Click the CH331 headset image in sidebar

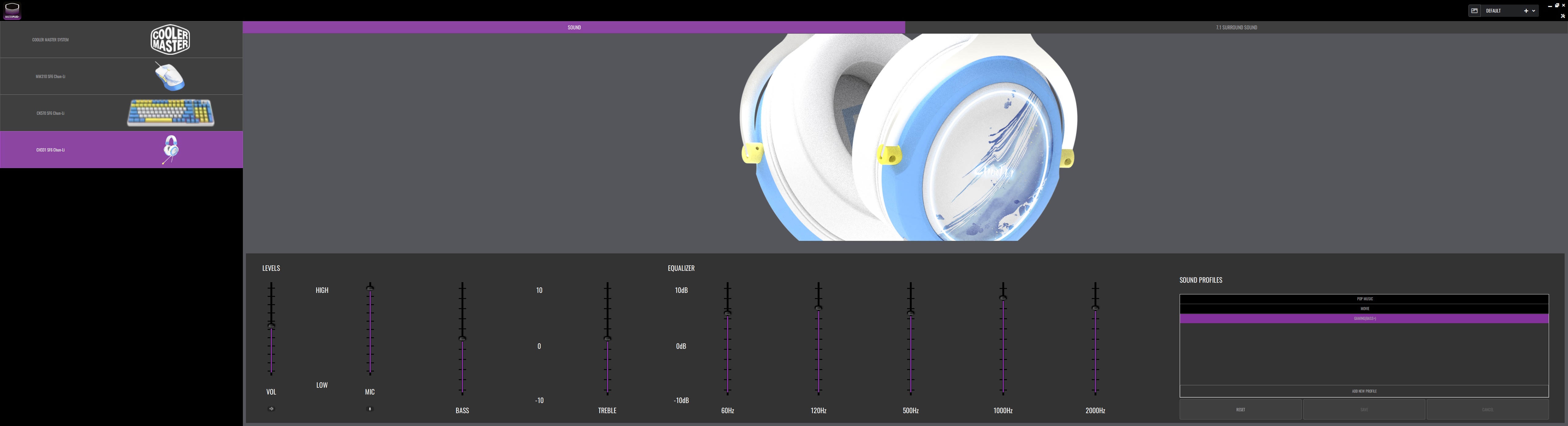tap(171, 150)
